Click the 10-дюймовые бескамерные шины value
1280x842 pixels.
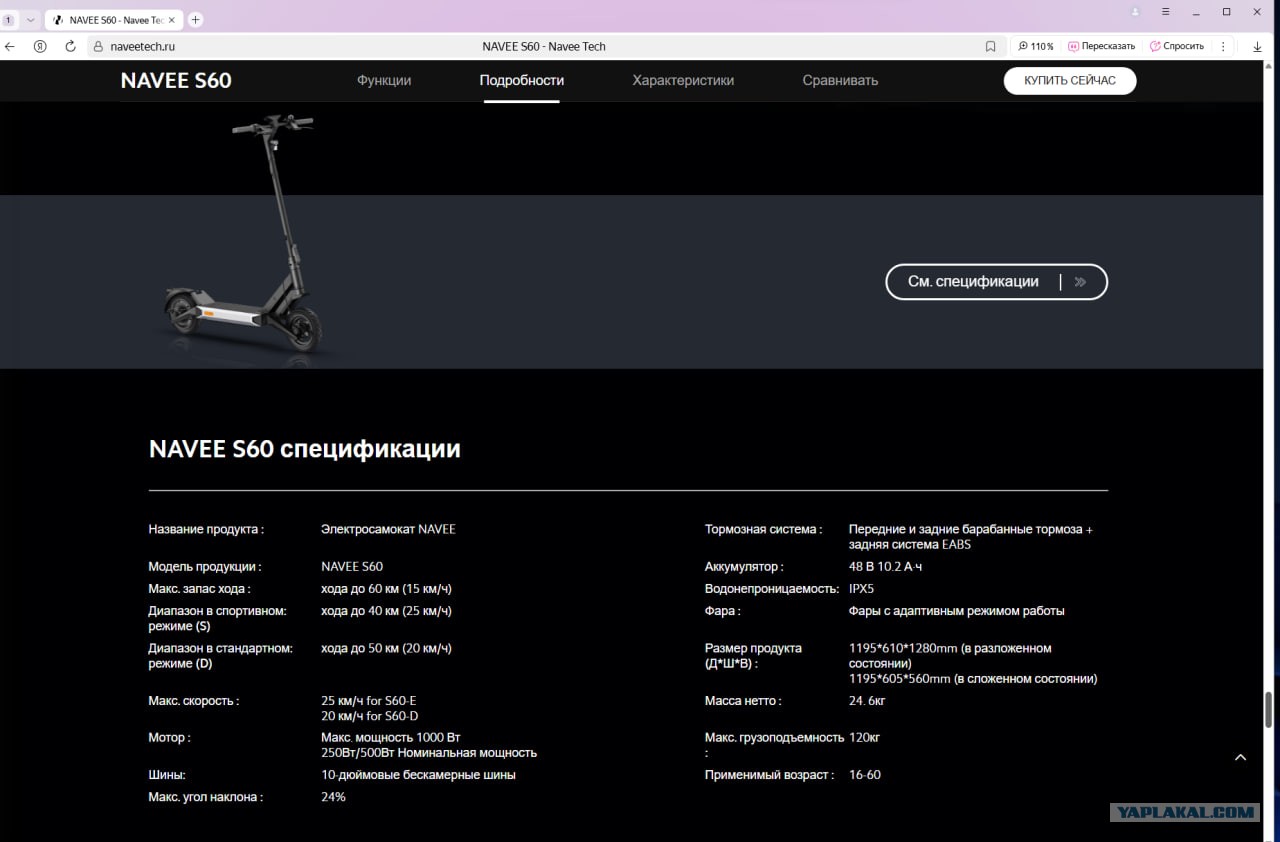coord(418,775)
